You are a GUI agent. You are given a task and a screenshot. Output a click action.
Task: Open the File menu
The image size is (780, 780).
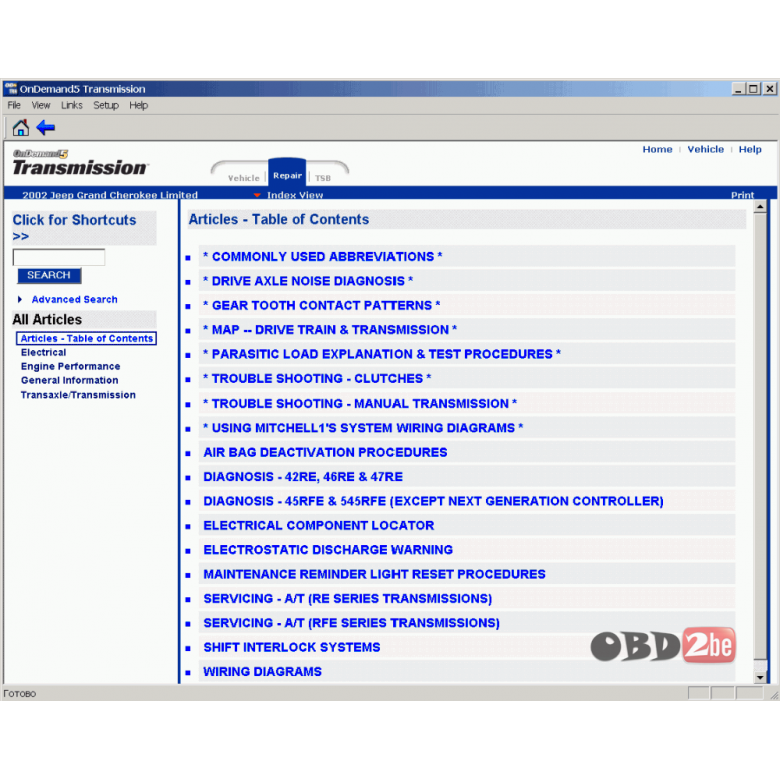pos(14,105)
